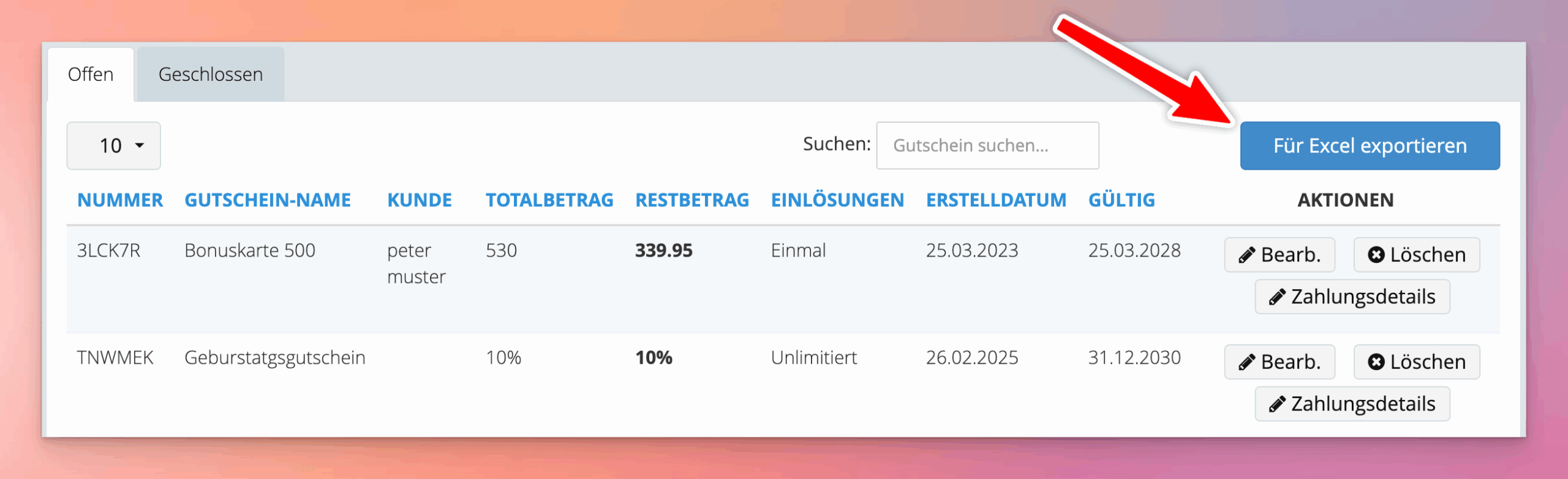The width and height of the screenshot is (1568, 479).
Task: Sort by GUTSCHEIN-NAME column header
Action: tap(268, 200)
